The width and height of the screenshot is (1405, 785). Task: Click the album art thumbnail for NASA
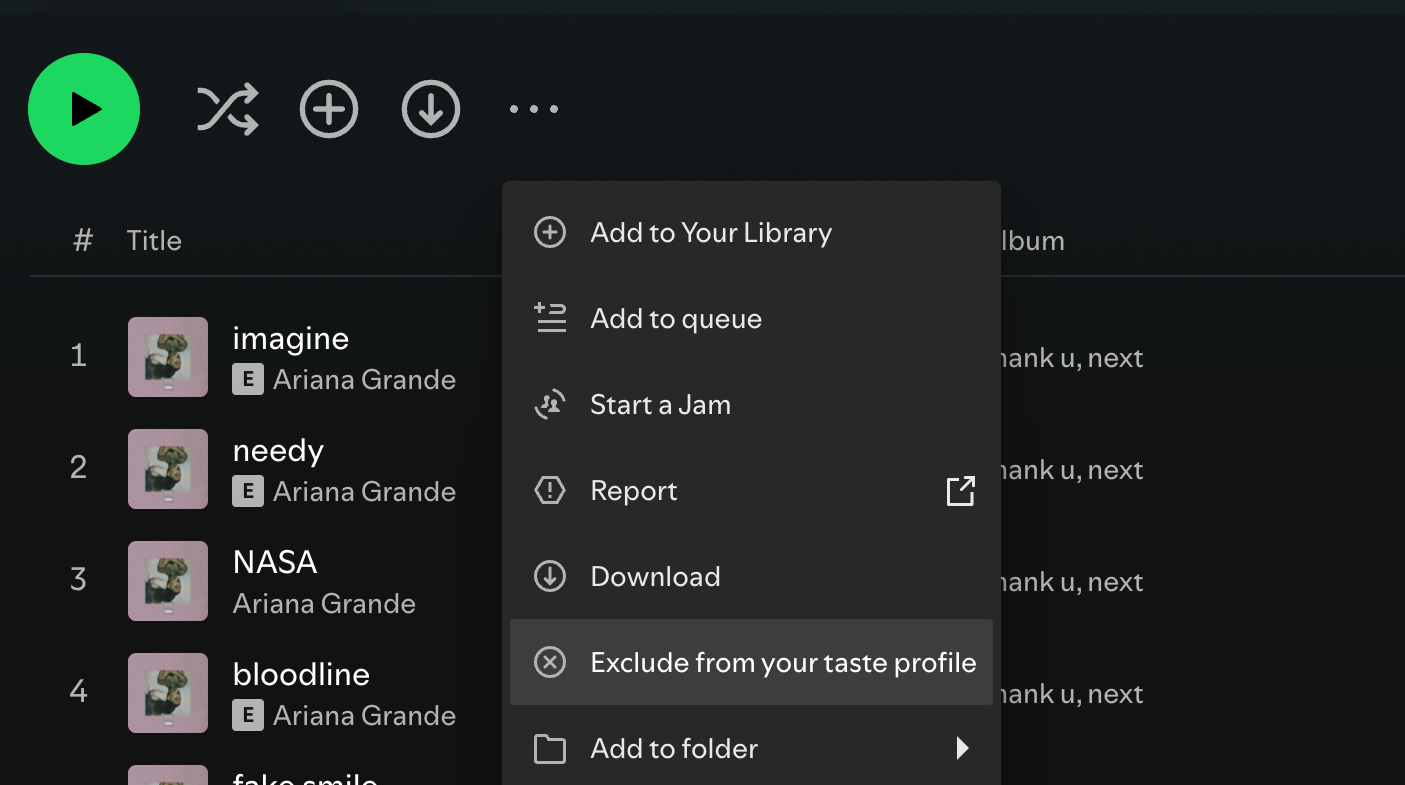(168, 581)
